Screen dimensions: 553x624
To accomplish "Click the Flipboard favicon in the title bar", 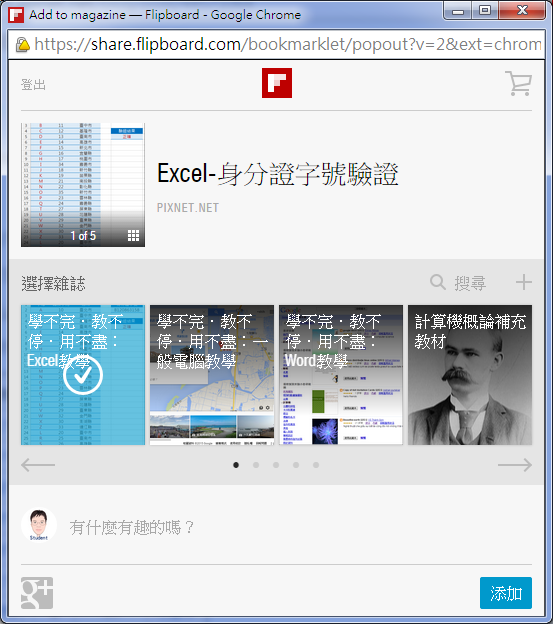I will (x=16, y=15).
